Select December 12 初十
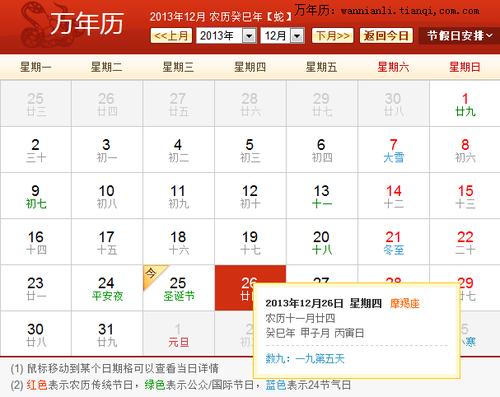This screenshot has height=397, width=500. tap(250, 196)
